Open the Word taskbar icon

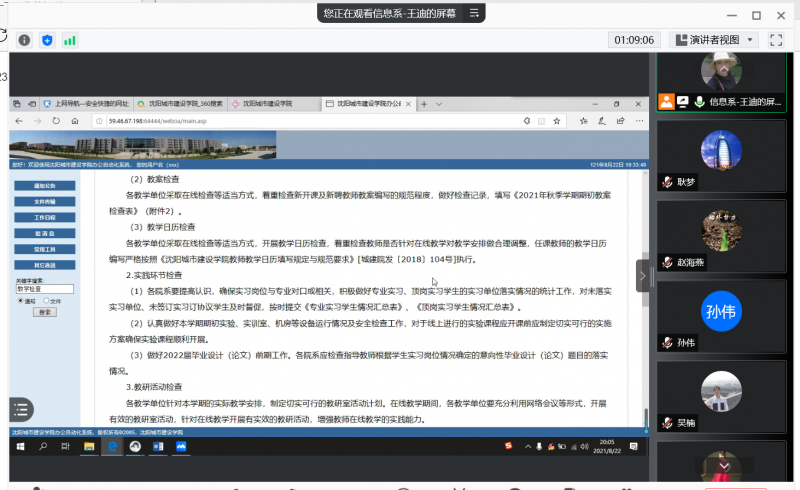[x=158, y=446]
